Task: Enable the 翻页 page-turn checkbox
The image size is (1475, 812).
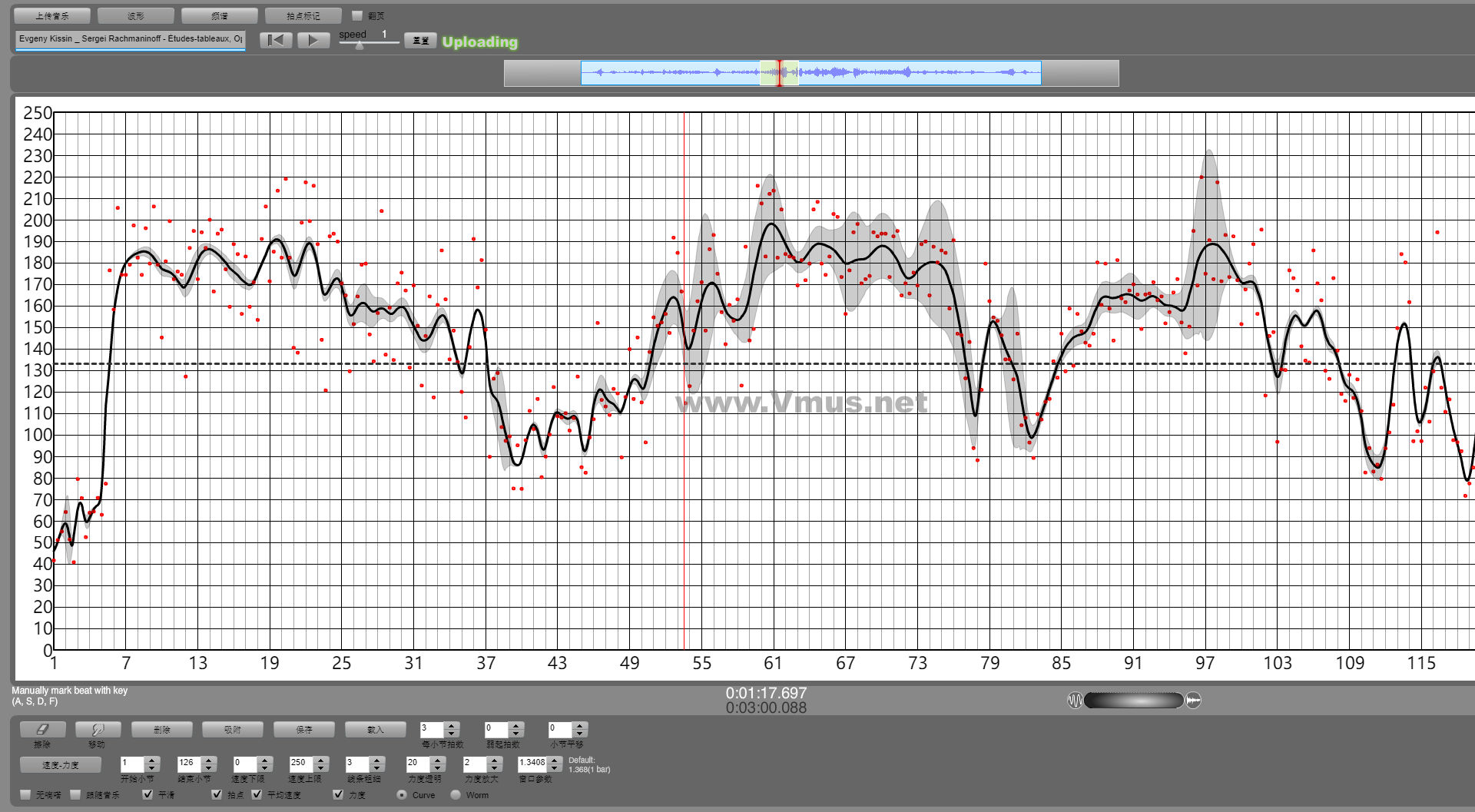Action: coord(357,15)
